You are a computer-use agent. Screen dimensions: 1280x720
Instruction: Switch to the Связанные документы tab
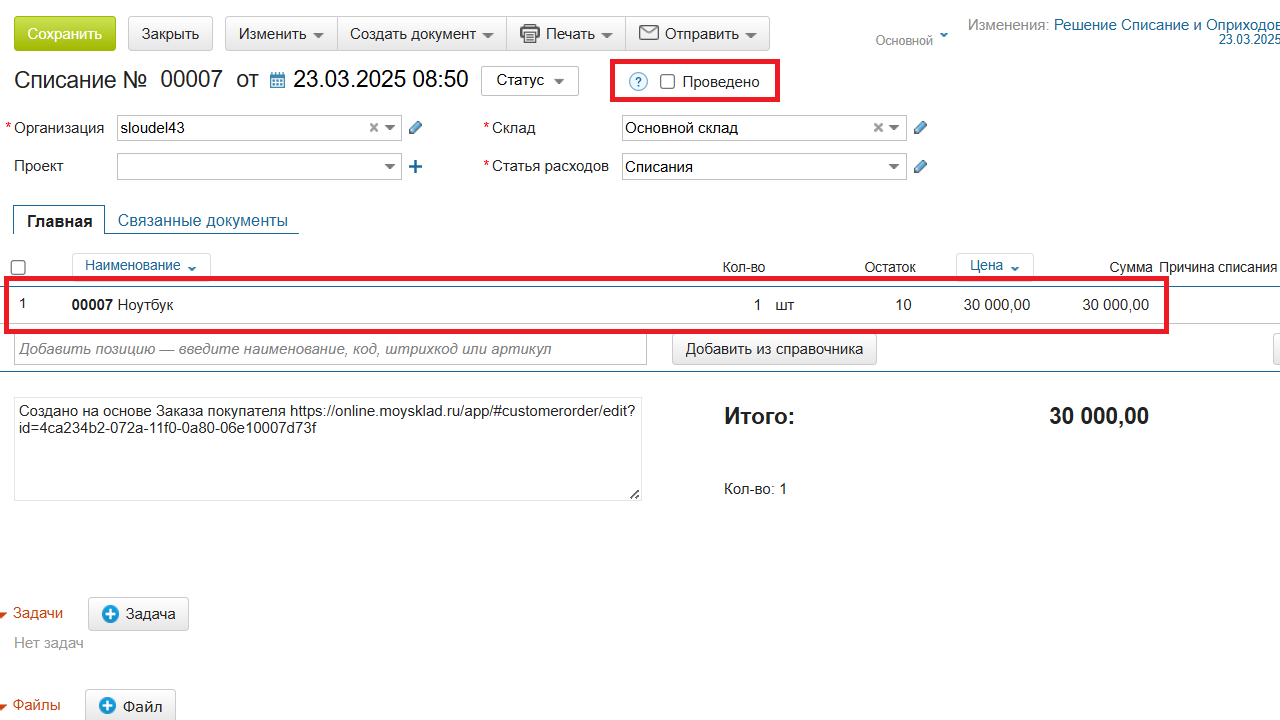point(202,220)
